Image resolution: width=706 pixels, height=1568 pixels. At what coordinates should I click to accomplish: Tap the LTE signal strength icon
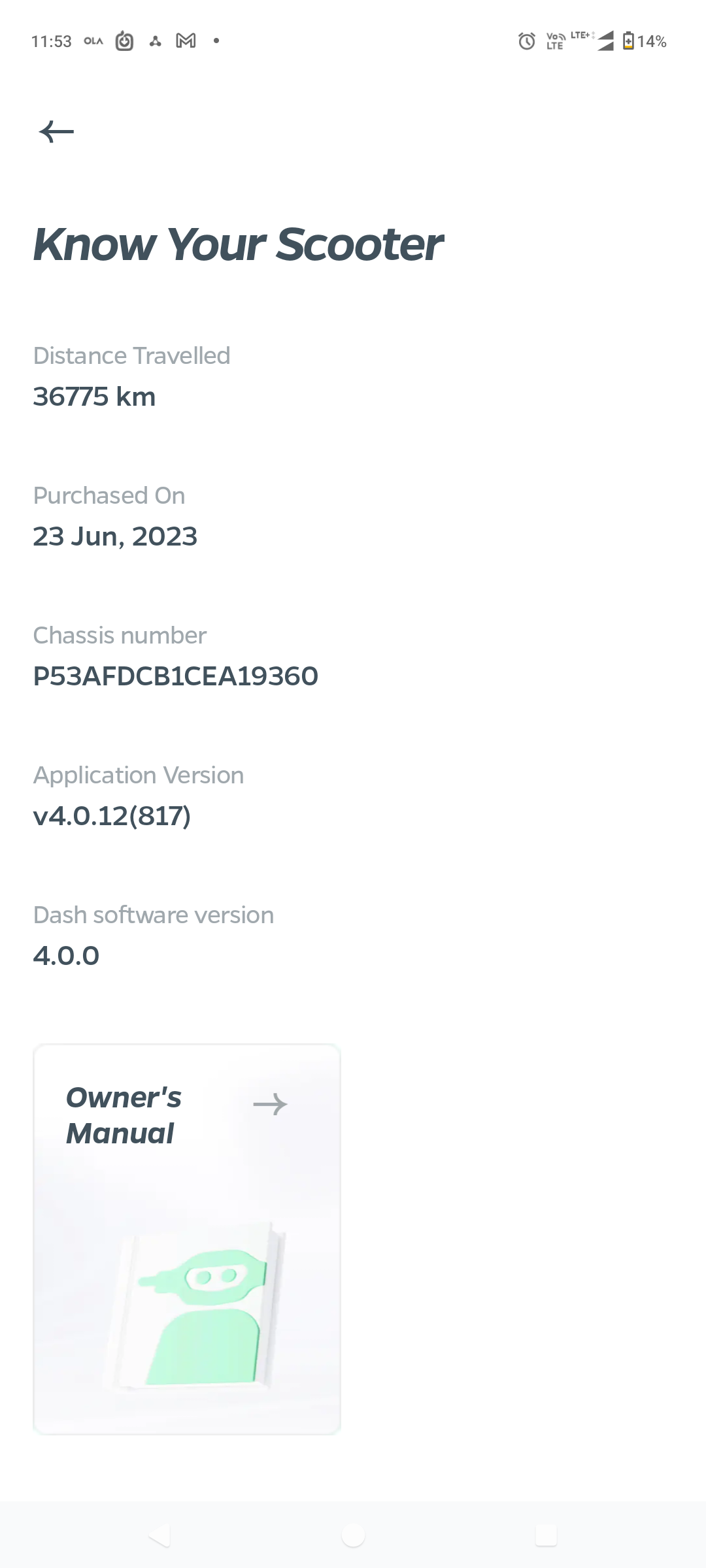point(605,41)
